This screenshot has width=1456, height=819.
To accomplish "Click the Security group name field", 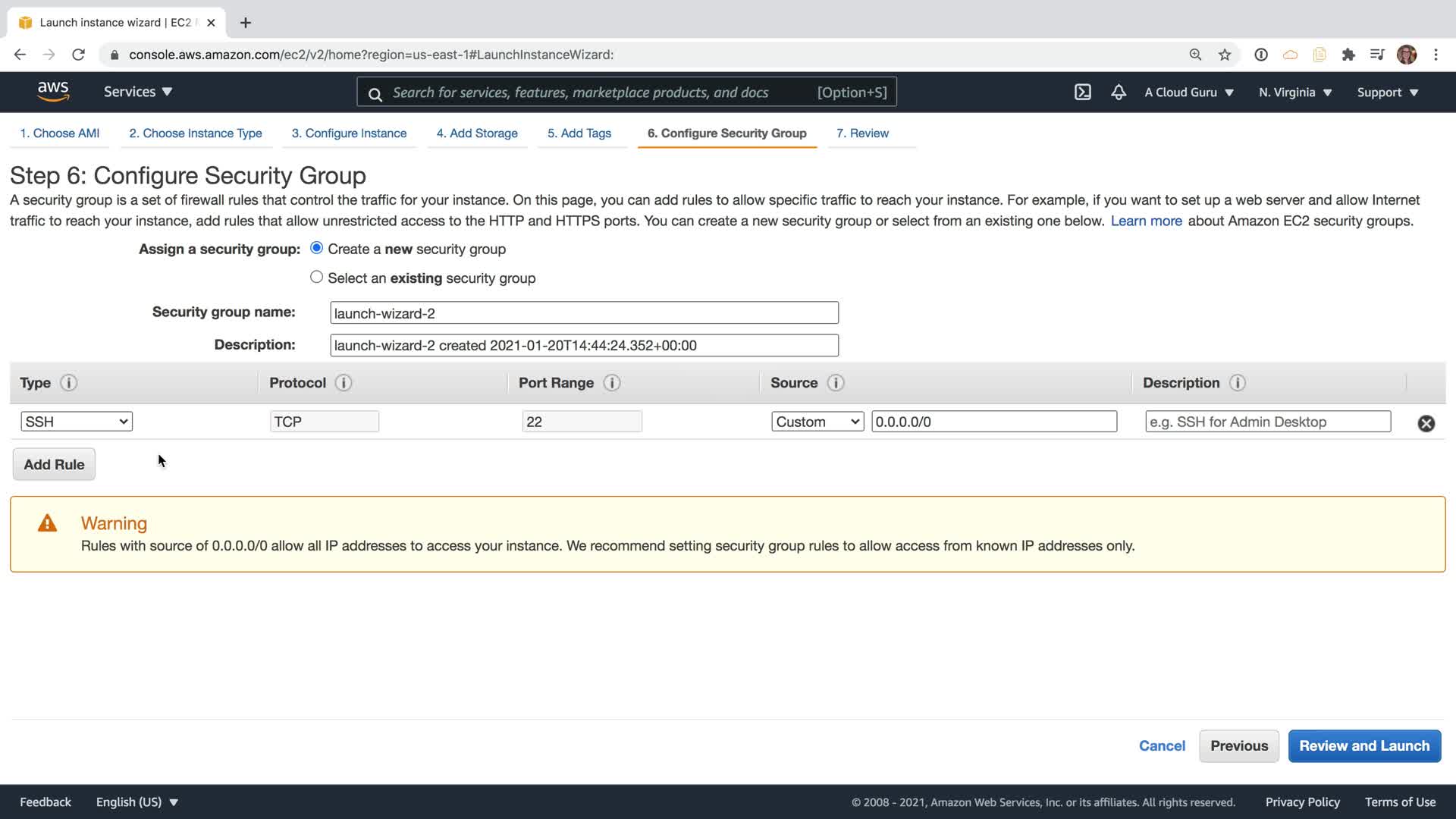I will pos(584,313).
